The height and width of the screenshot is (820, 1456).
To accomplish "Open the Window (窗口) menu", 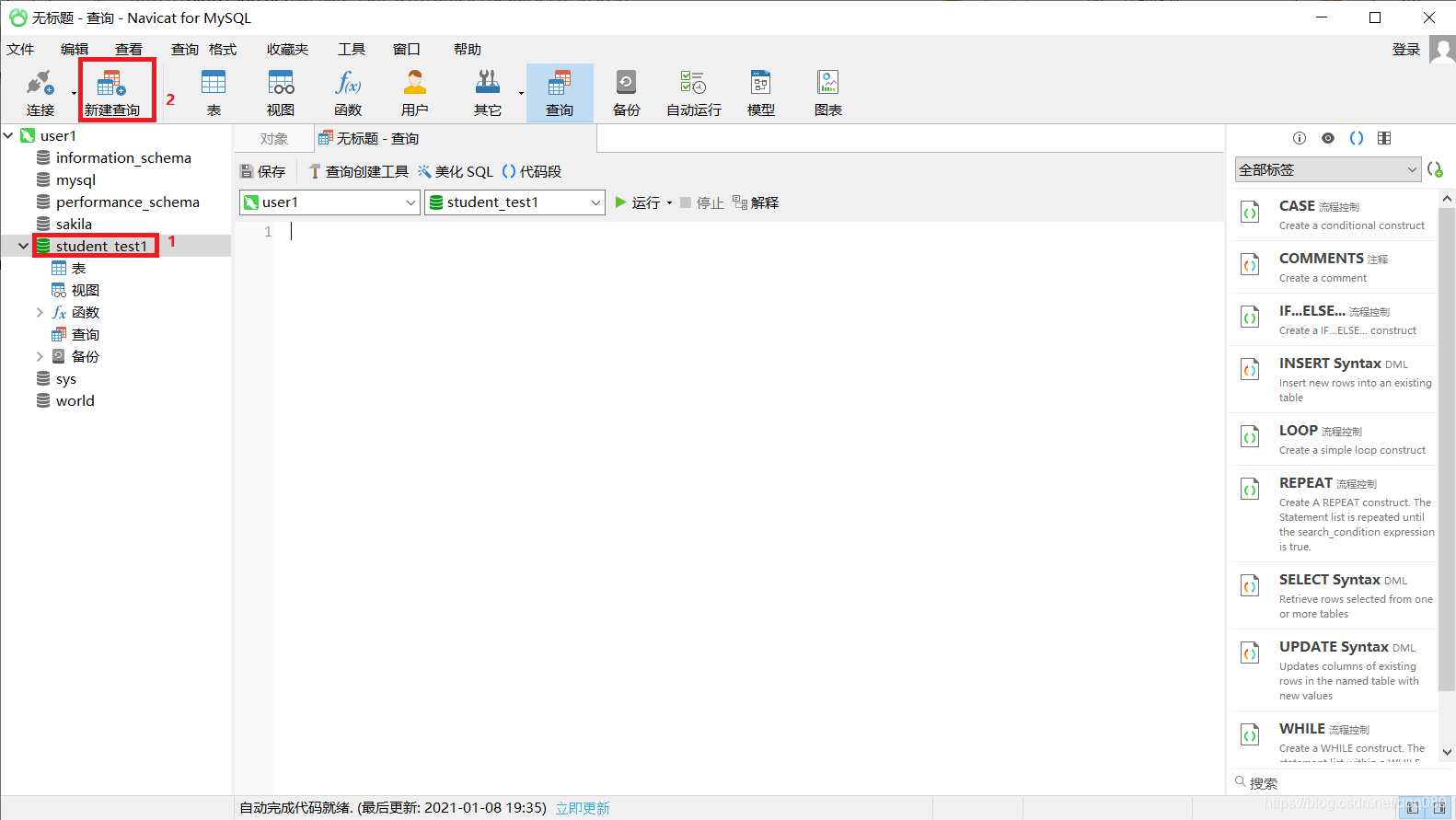I will pyautogui.click(x=406, y=50).
